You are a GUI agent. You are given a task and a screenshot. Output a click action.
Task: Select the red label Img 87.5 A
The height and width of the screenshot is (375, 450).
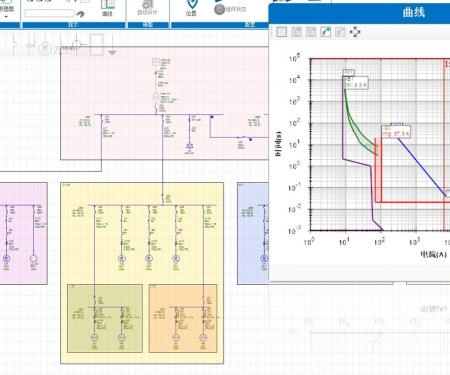pos(396,132)
